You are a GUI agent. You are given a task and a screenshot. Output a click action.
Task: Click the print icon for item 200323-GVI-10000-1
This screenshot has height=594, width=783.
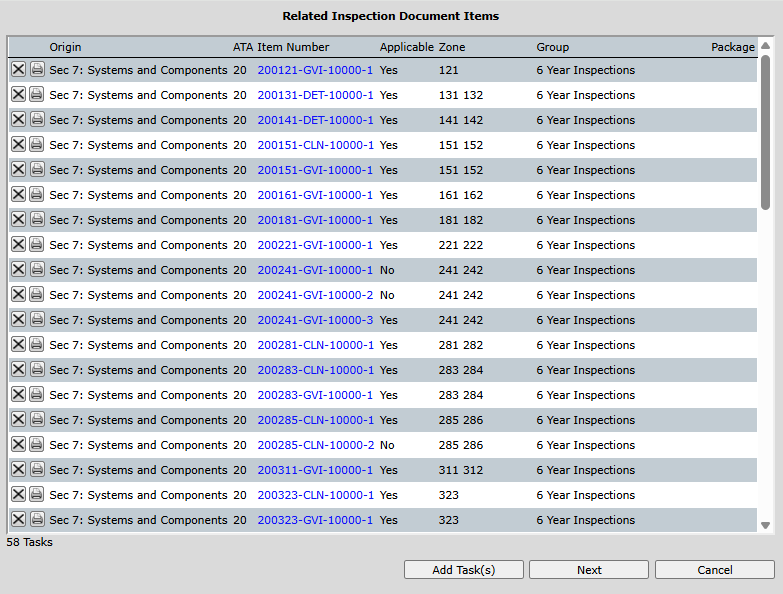(x=37, y=519)
